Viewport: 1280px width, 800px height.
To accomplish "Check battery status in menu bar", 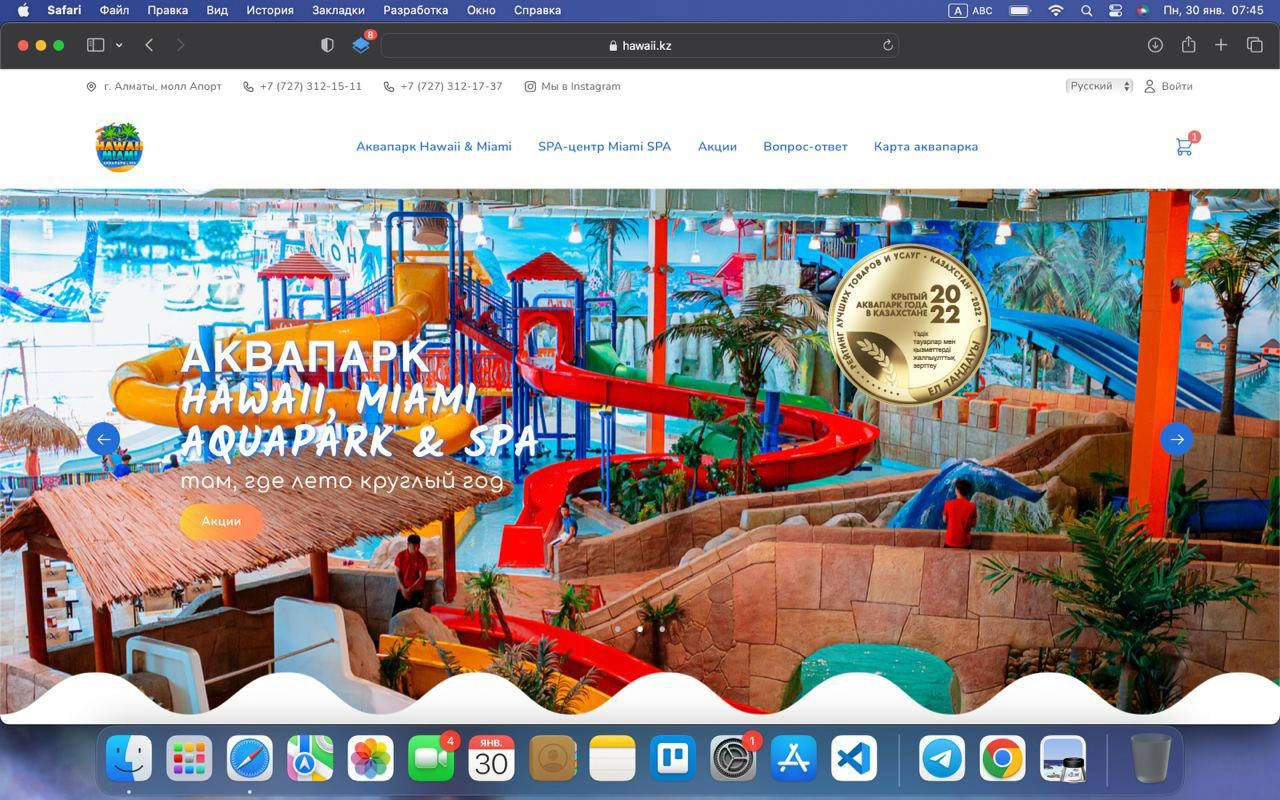I will pos(1020,10).
